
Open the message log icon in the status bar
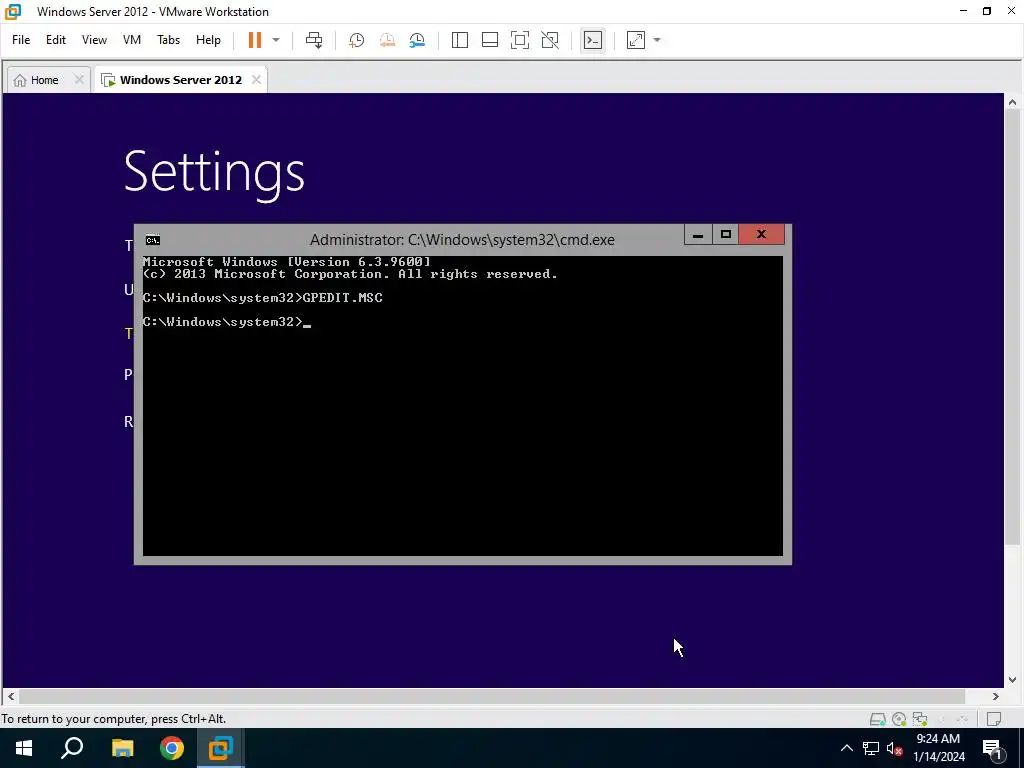tap(994, 719)
